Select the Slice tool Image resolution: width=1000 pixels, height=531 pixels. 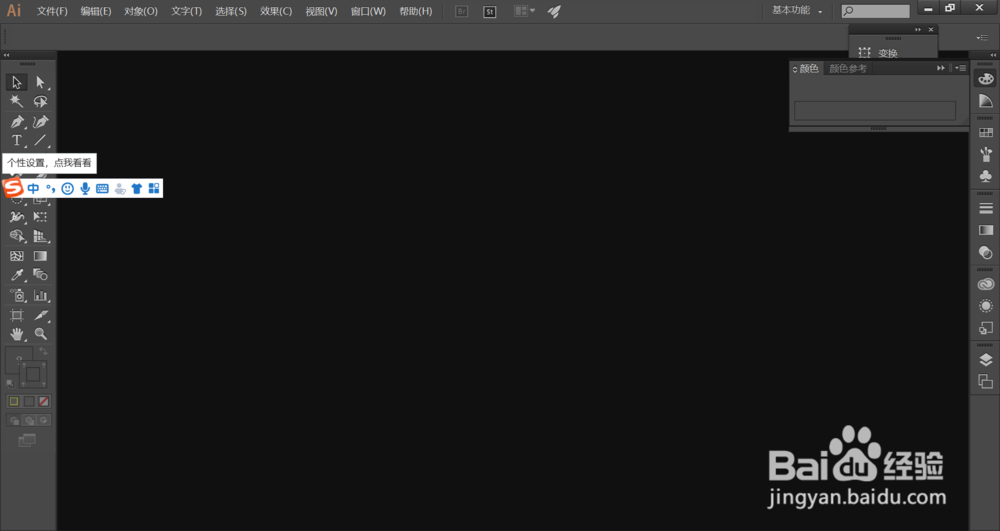pyautogui.click(x=41, y=315)
